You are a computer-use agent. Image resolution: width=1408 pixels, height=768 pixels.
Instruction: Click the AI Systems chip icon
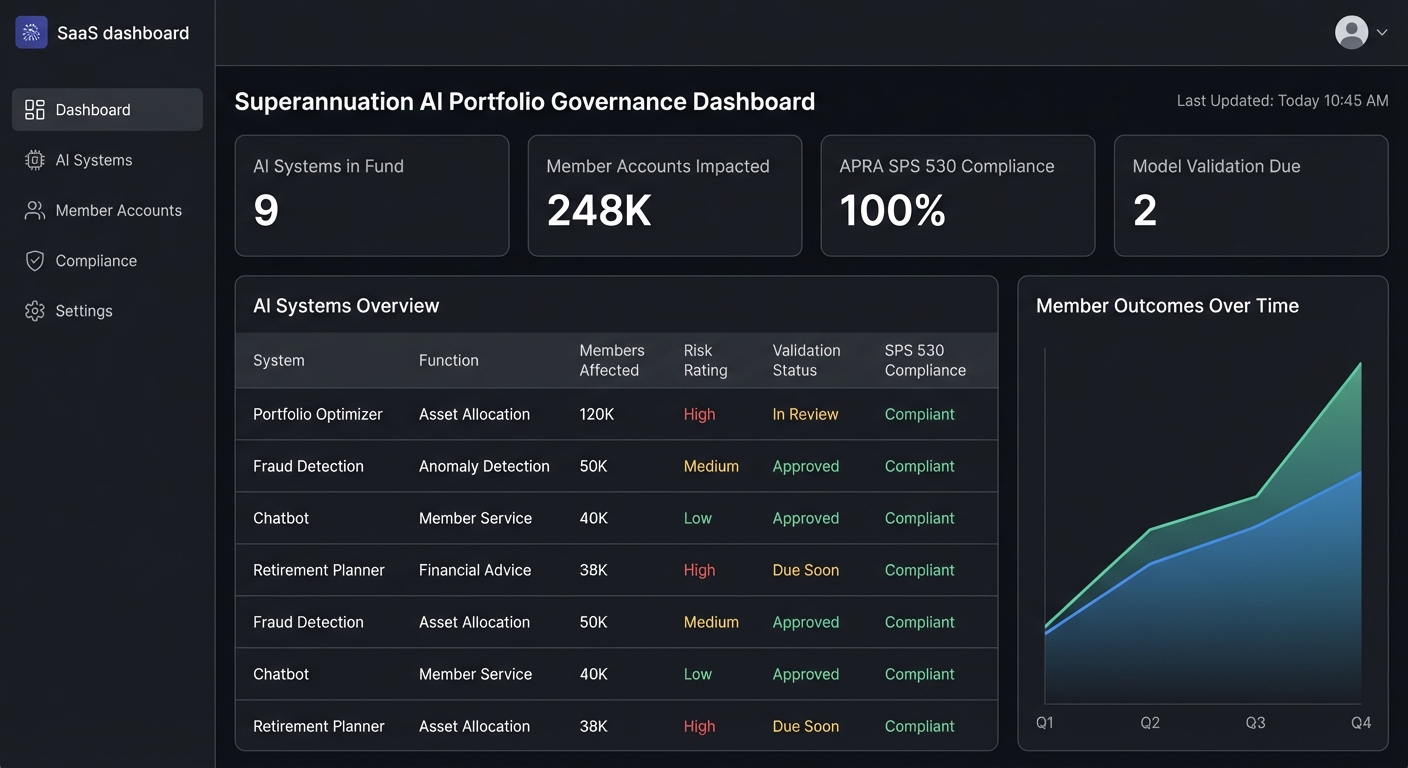point(34,159)
